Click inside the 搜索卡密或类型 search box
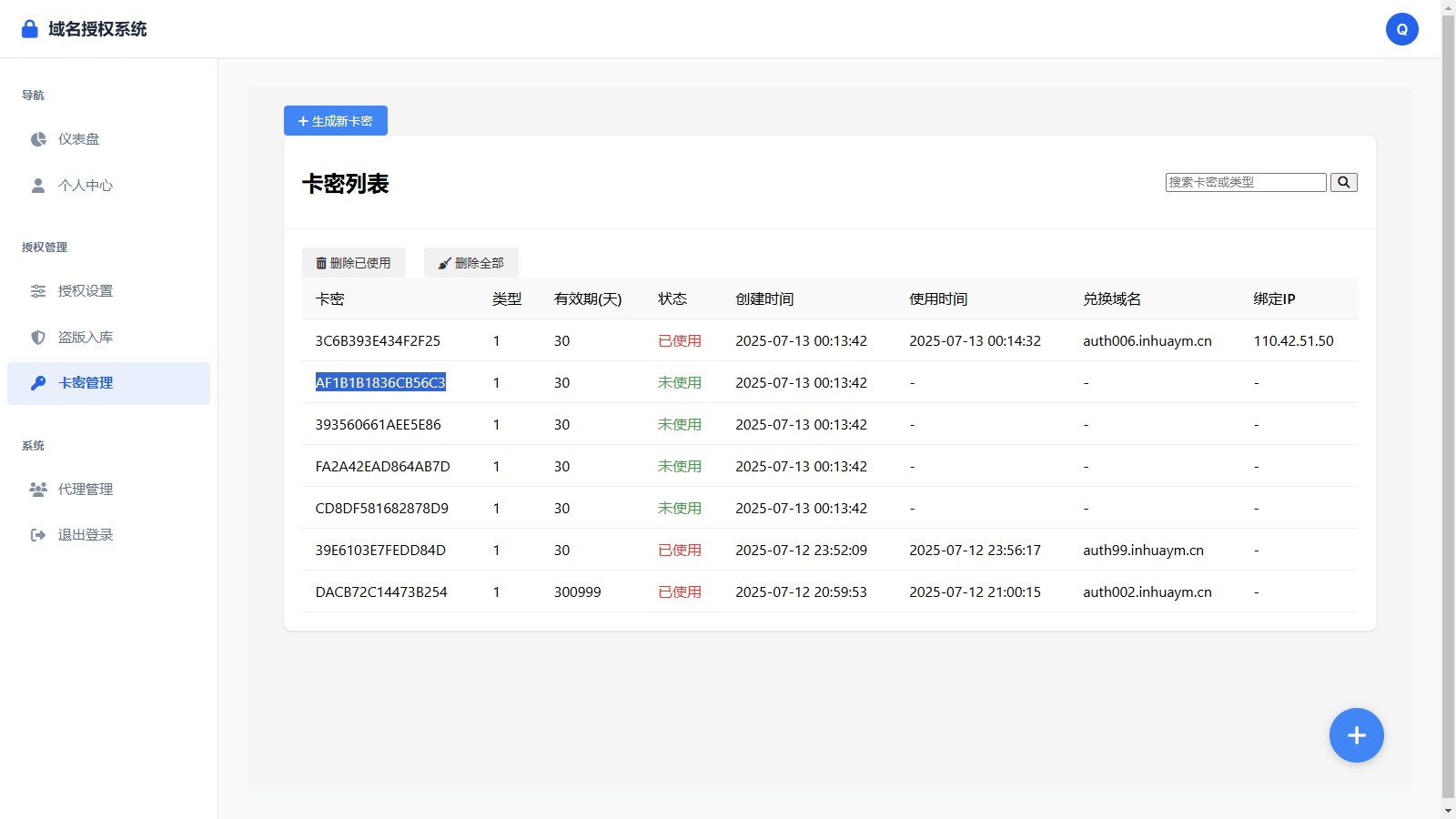 1245,182
